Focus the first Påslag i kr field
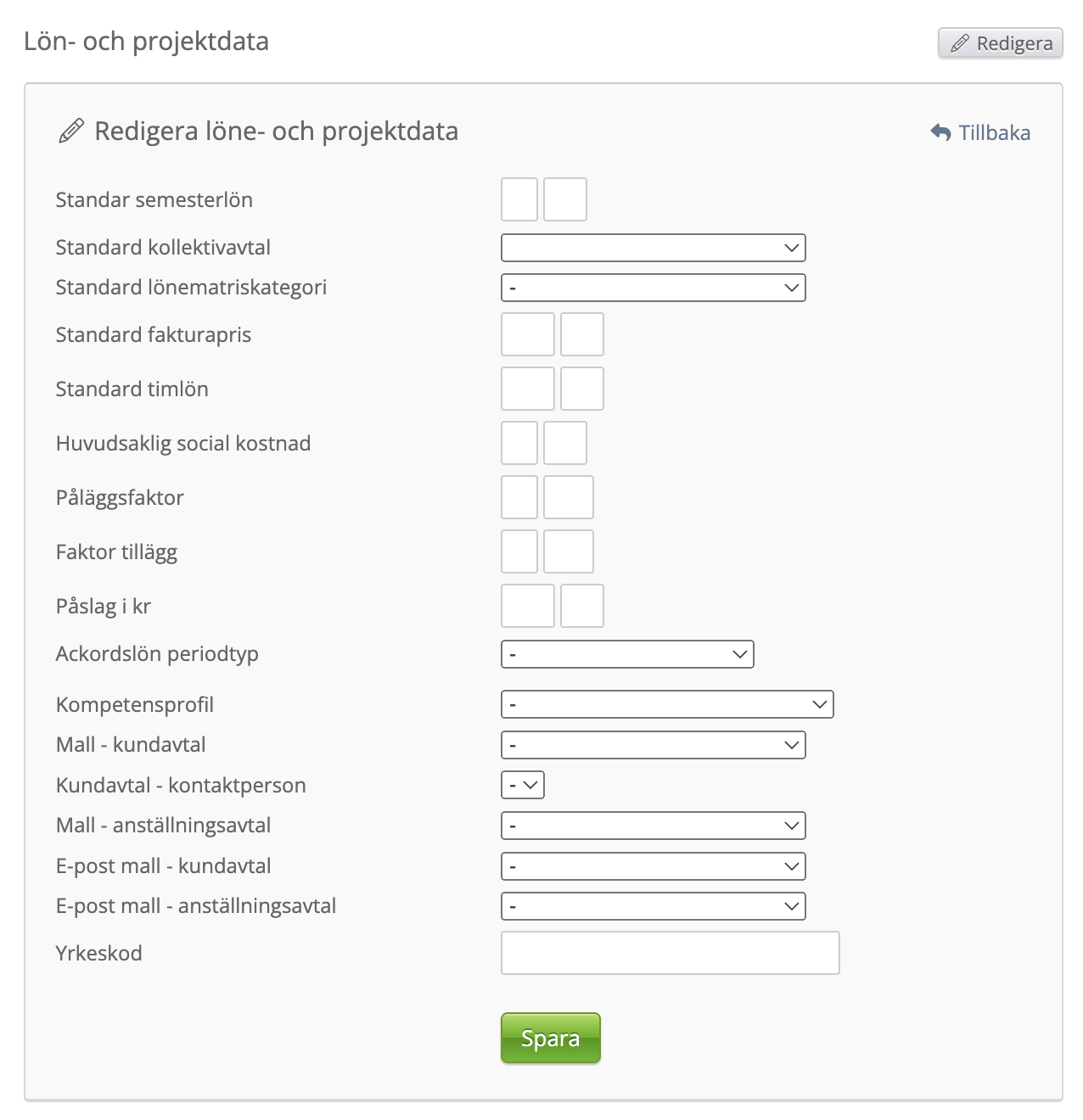This screenshot has width=1083, height=1120. click(x=527, y=606)
